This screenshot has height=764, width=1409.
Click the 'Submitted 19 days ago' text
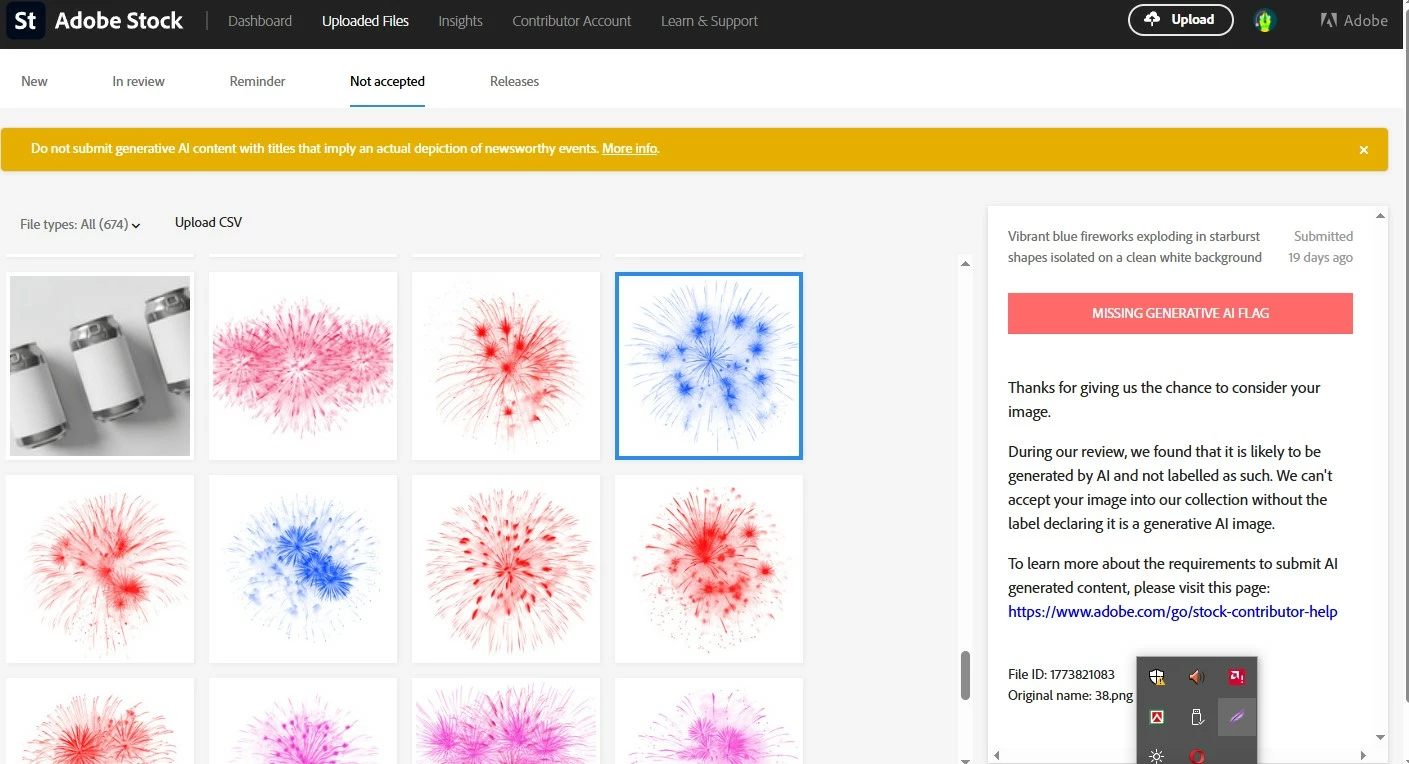coord(1321,247)
